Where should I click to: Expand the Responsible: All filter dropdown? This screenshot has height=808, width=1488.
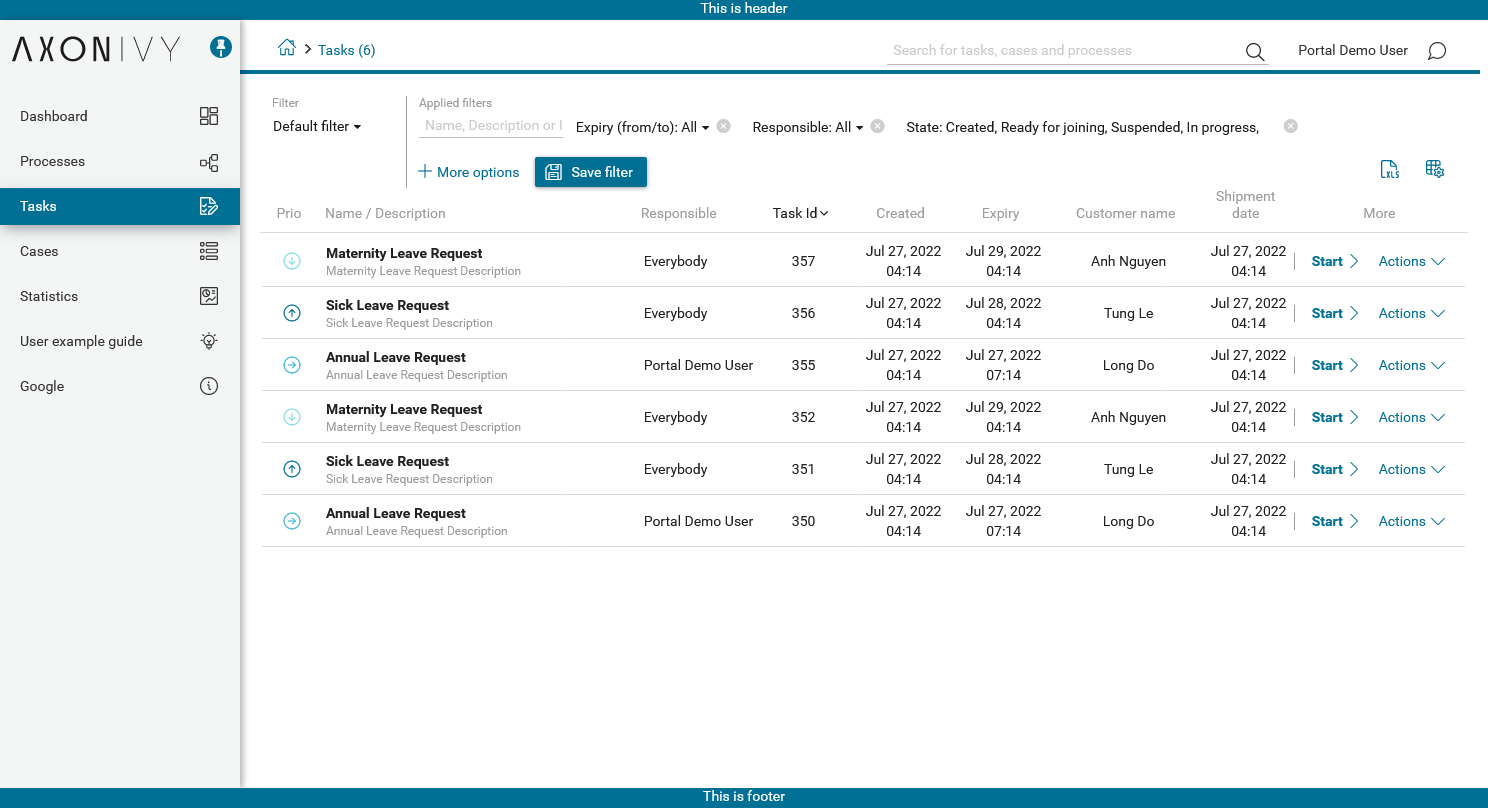(808, 127)
